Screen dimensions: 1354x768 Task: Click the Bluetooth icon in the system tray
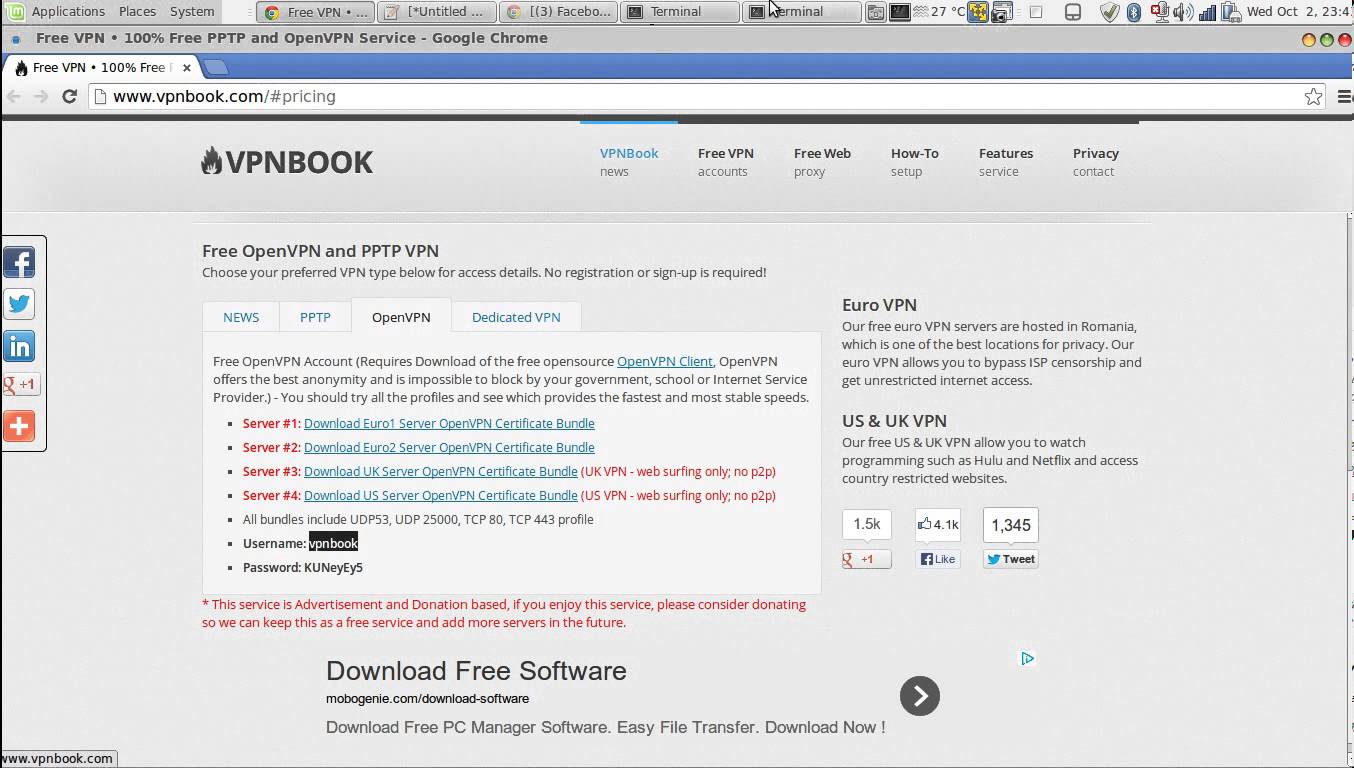pyautogui.click(x=1134, y=12)
